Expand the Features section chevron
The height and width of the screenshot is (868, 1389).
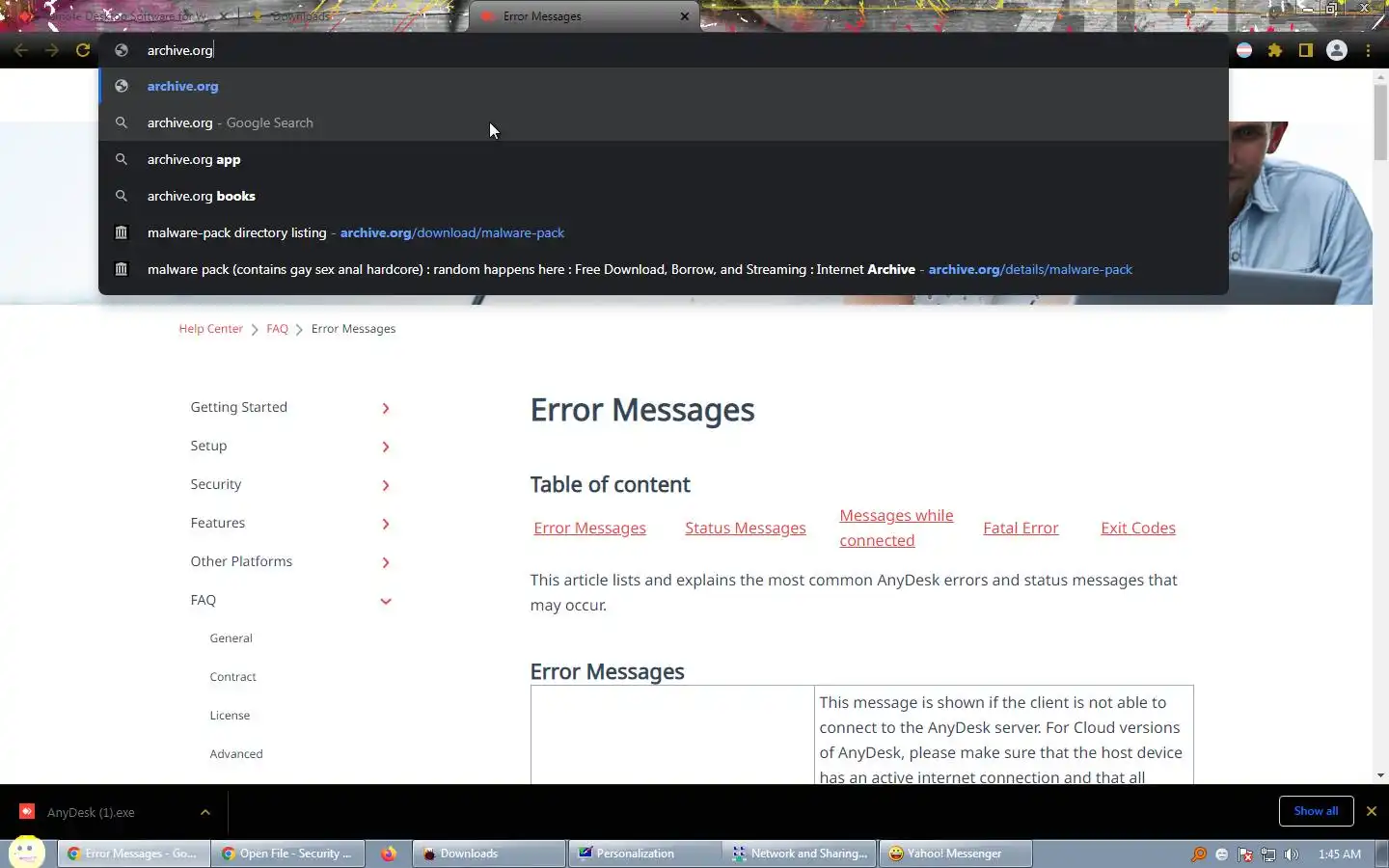tap(386, 524)
